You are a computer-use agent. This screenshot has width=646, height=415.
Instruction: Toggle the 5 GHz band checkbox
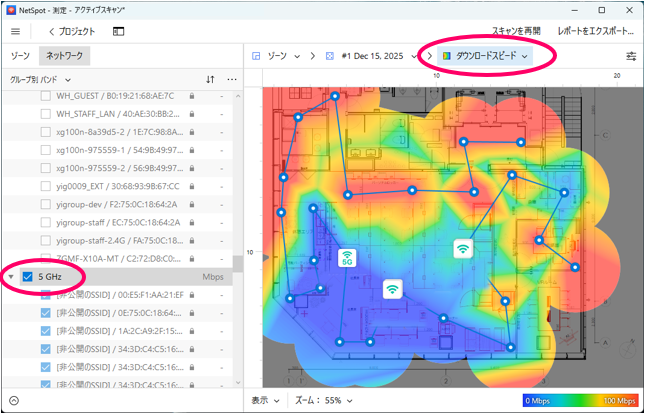28,277
